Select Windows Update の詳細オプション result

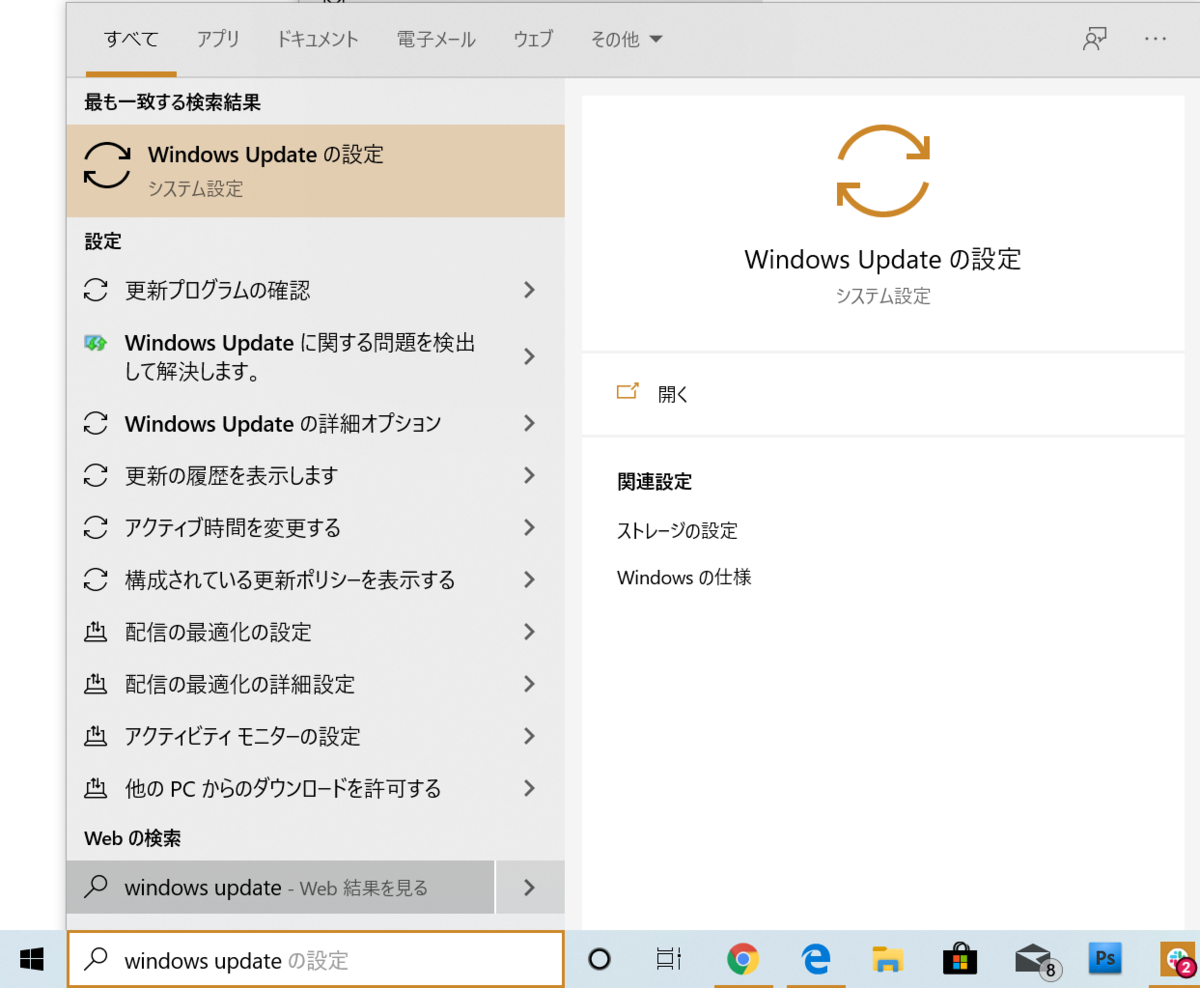315,423
